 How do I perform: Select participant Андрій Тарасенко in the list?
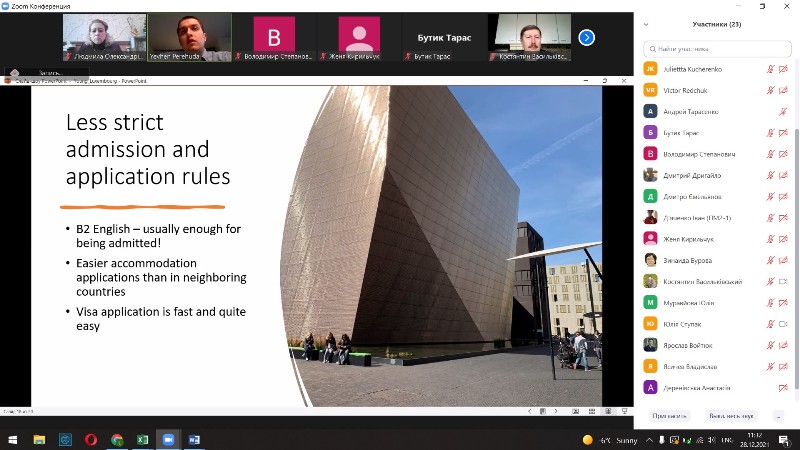pyautogui.click(x=690, y=111)
